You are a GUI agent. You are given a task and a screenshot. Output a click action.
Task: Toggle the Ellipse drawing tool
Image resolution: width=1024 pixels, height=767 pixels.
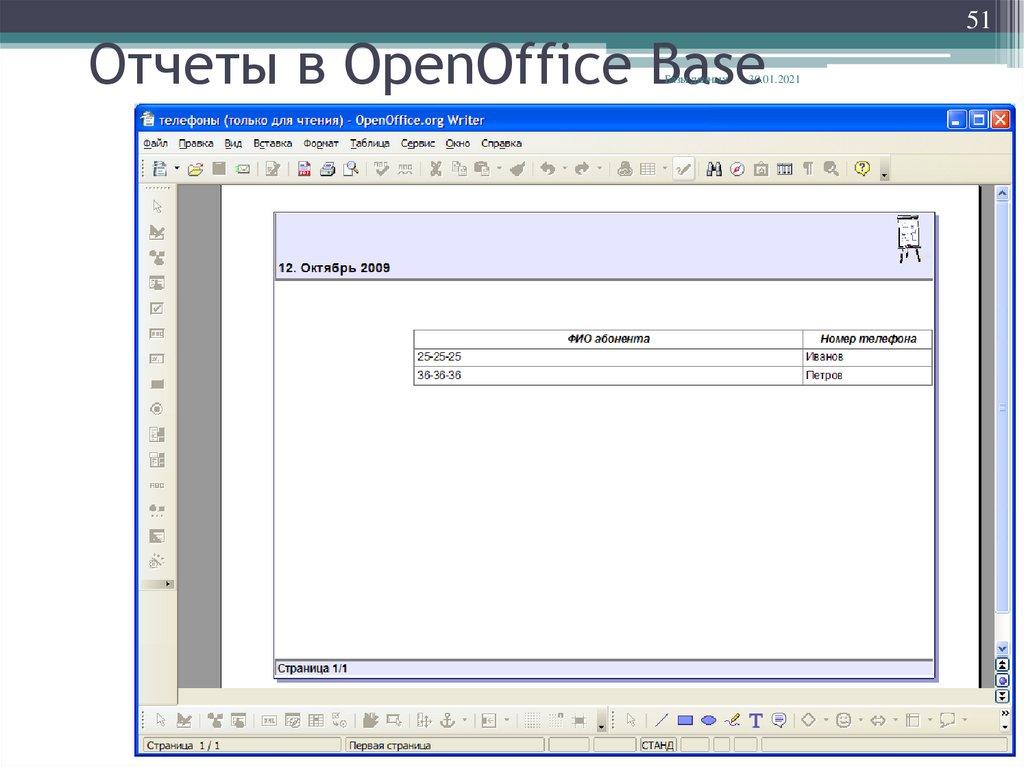[x=708, y=719]
